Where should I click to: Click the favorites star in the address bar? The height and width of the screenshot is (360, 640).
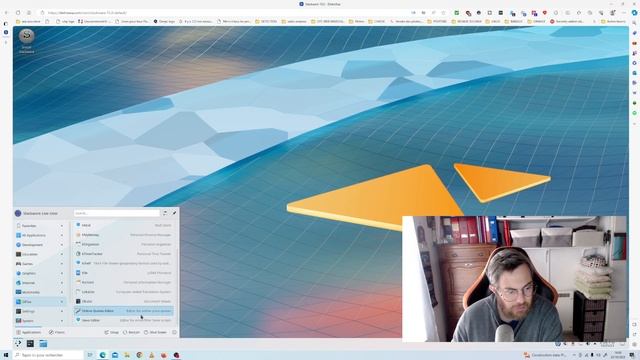point(443,13)
